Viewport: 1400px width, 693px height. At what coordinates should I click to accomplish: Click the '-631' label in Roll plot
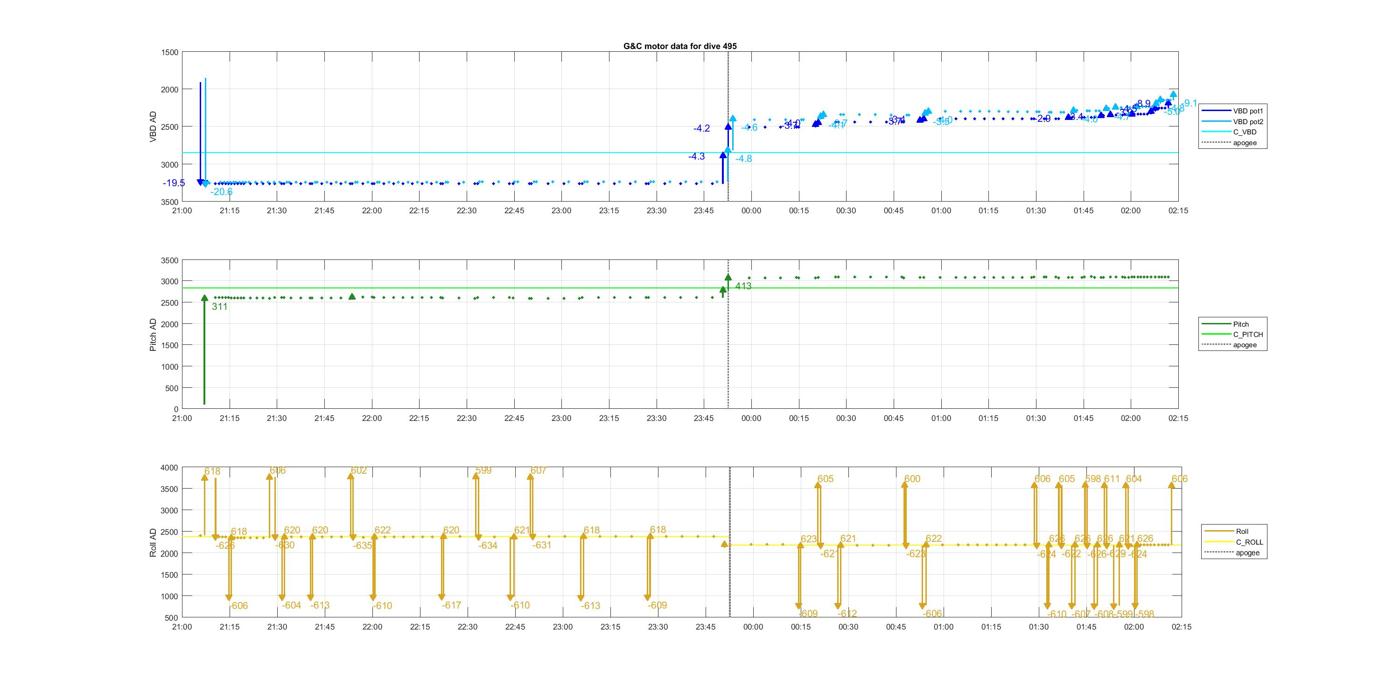point(541,546)
